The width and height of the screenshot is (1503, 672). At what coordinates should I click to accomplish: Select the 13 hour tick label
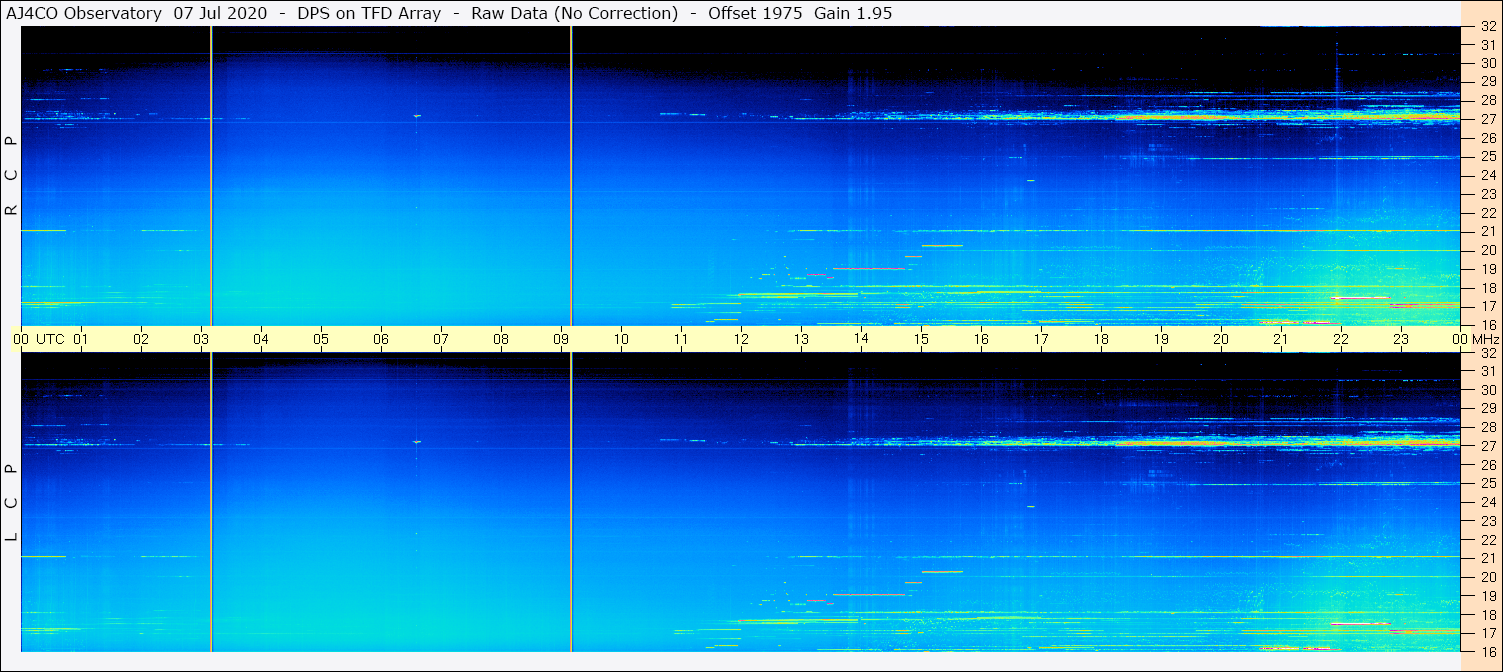[801, 339]
